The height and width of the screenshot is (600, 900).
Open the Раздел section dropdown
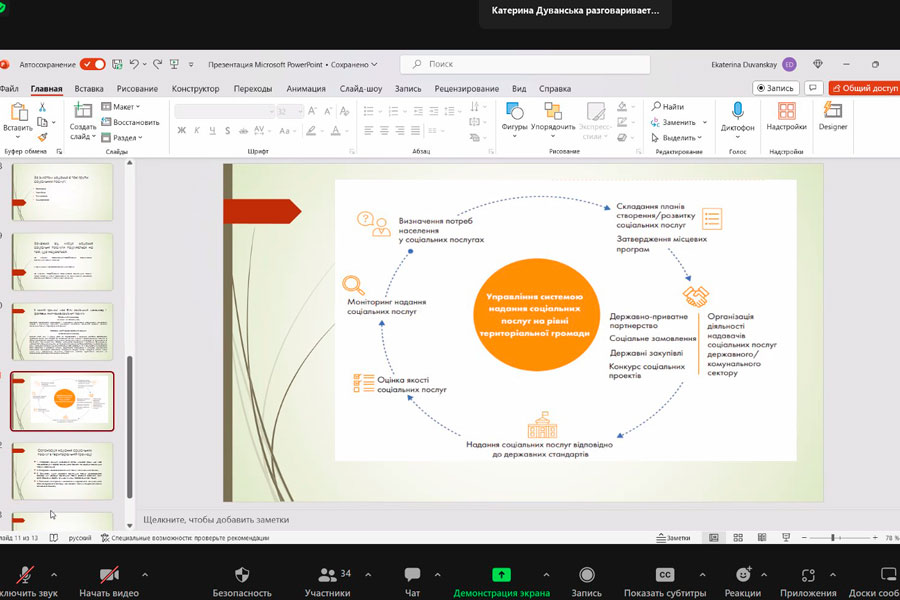pos(124,138)
